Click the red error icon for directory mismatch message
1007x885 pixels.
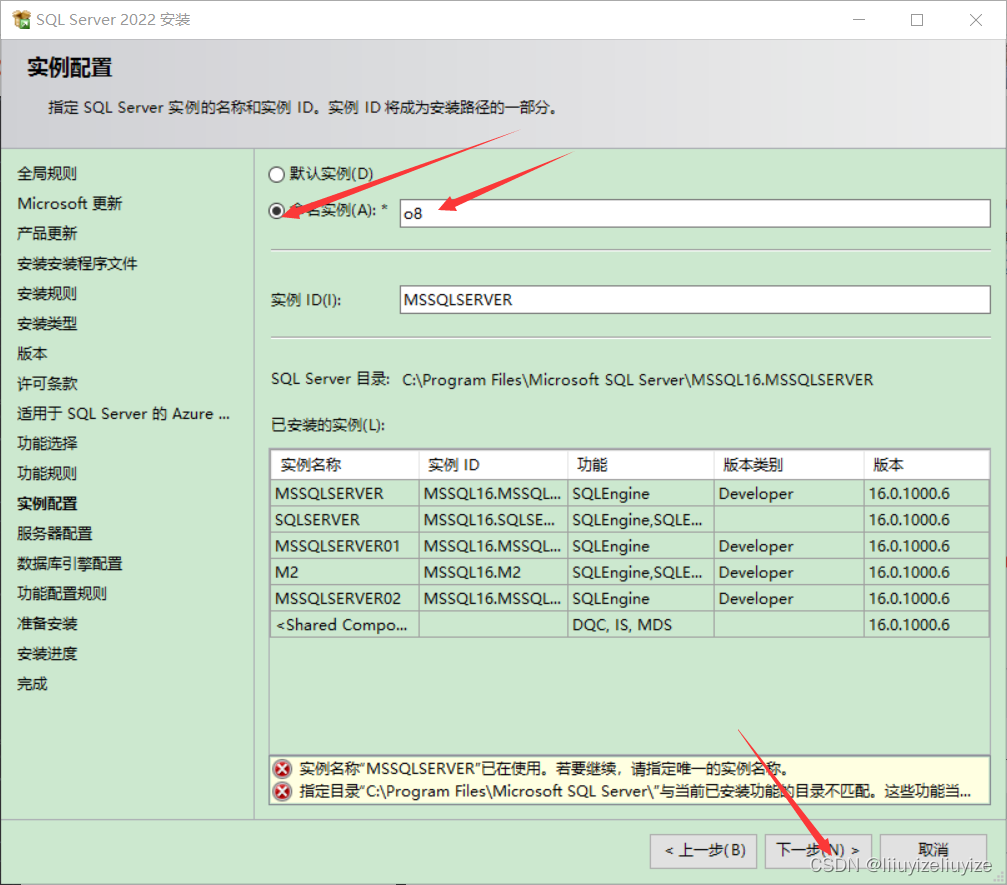point(282,791)
